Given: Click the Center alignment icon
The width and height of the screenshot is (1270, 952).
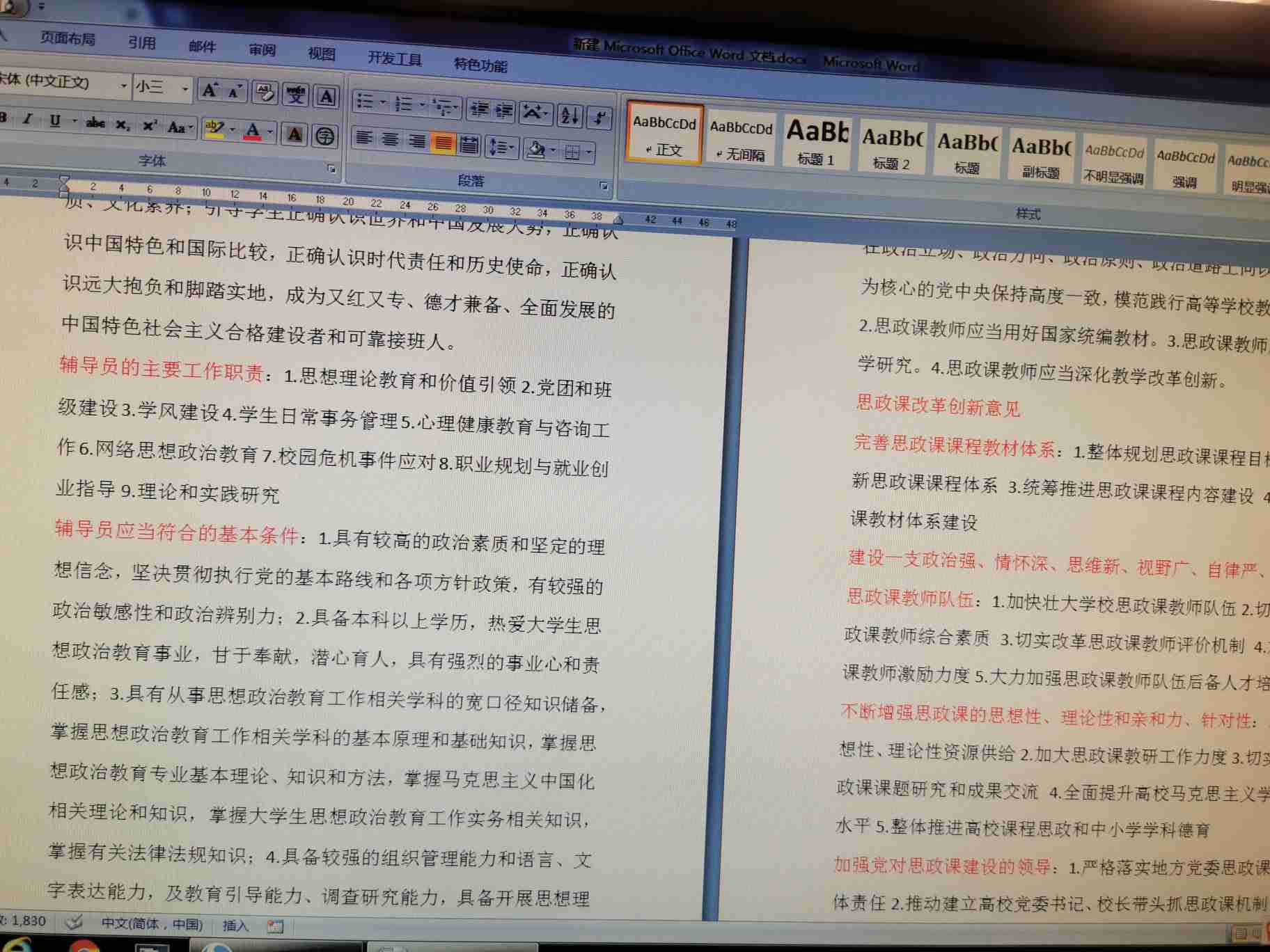Looking at the screenshot, I should pos(391,139).
